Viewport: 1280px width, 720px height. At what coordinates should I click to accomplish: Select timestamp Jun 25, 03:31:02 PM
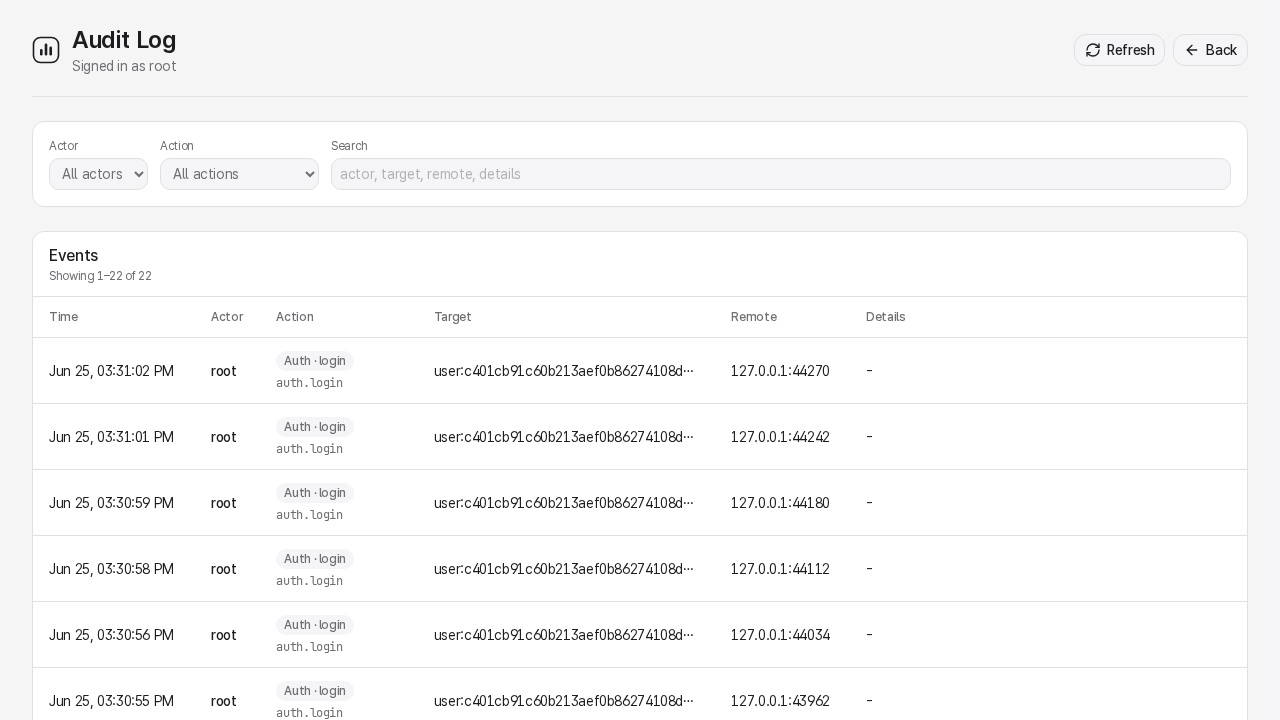pos(111,371)
